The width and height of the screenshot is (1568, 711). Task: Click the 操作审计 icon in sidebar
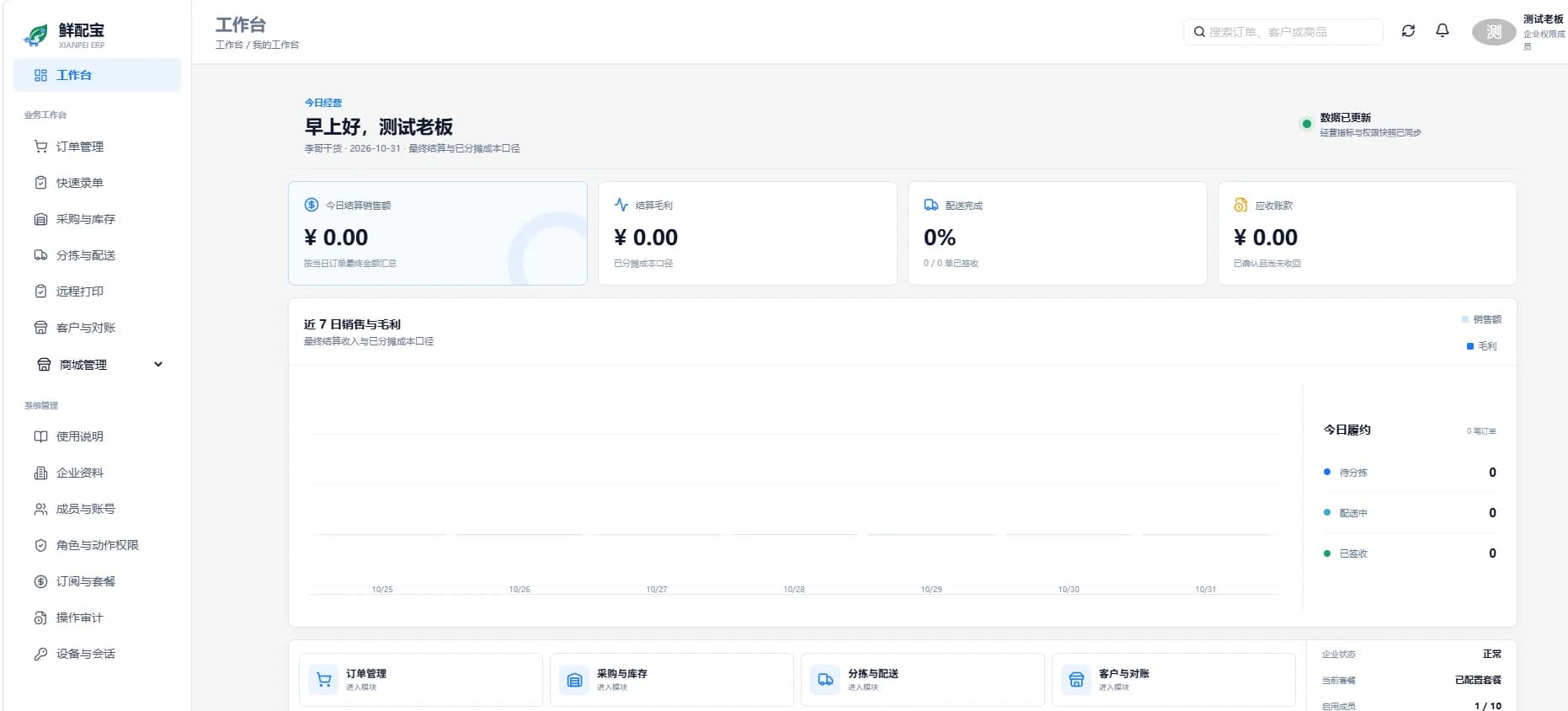click(40, 617)
